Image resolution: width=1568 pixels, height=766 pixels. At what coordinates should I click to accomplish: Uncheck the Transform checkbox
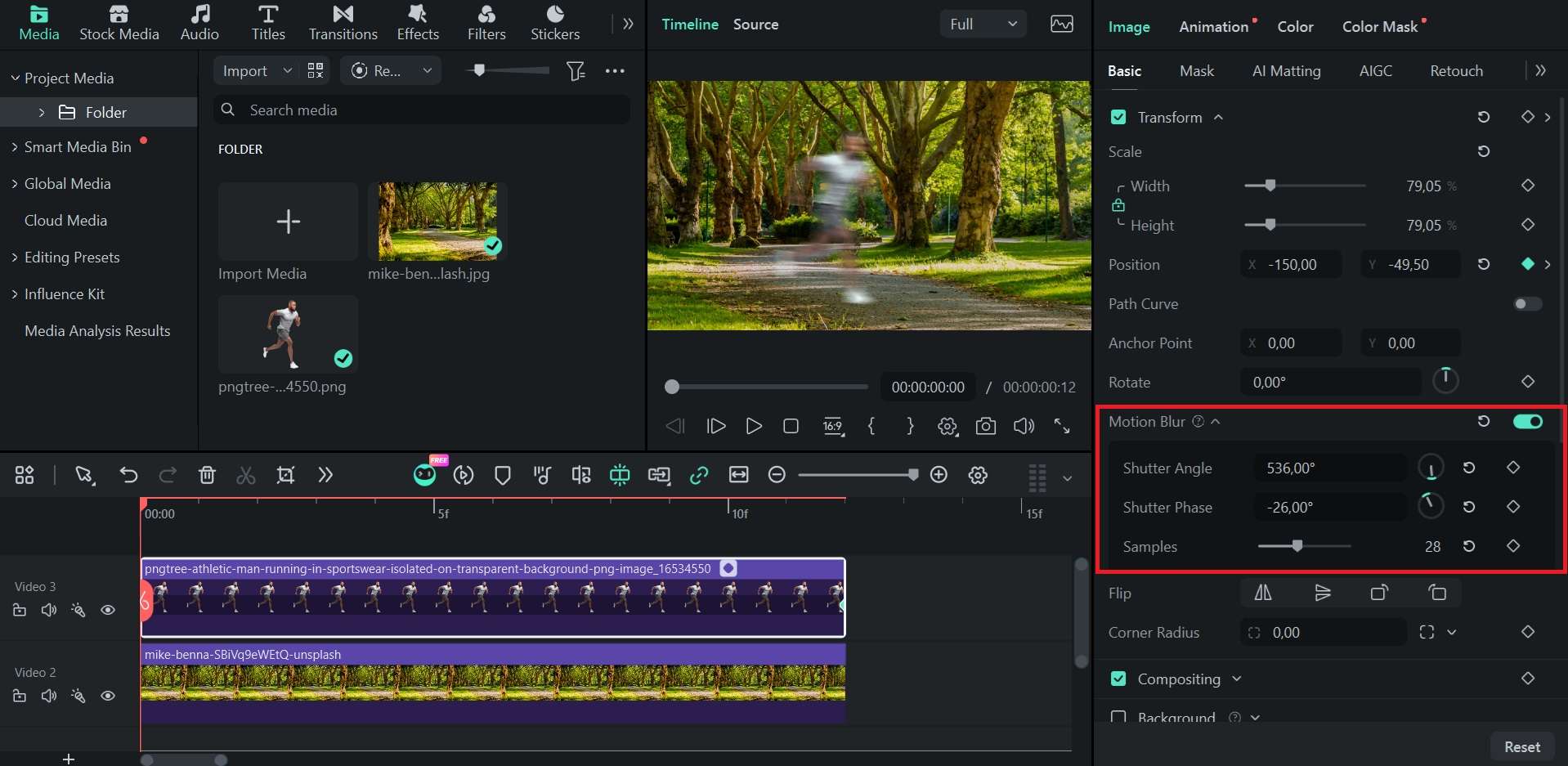(1118, 118)
